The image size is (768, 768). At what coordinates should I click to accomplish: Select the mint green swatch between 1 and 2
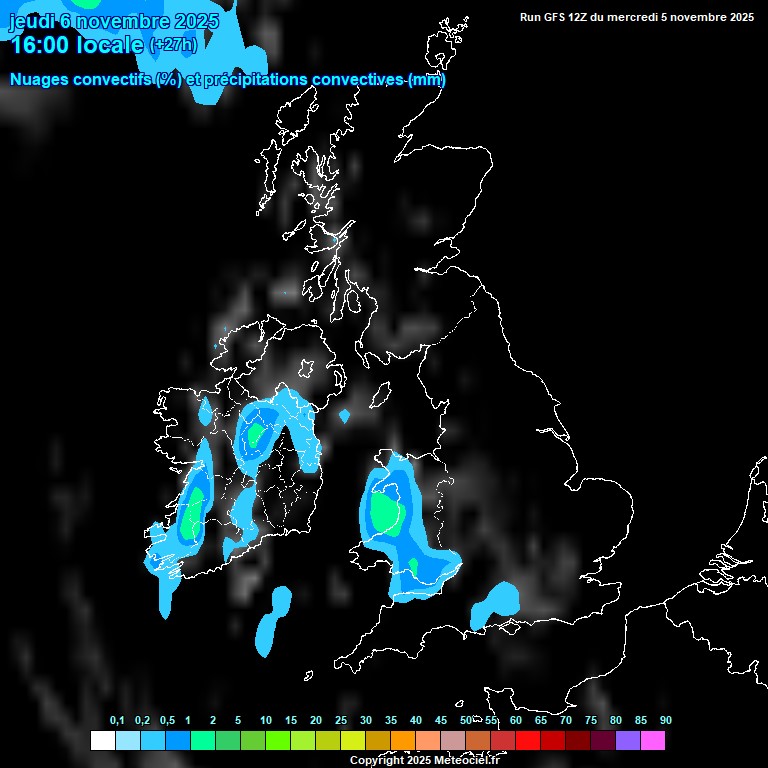click(202, 740)
